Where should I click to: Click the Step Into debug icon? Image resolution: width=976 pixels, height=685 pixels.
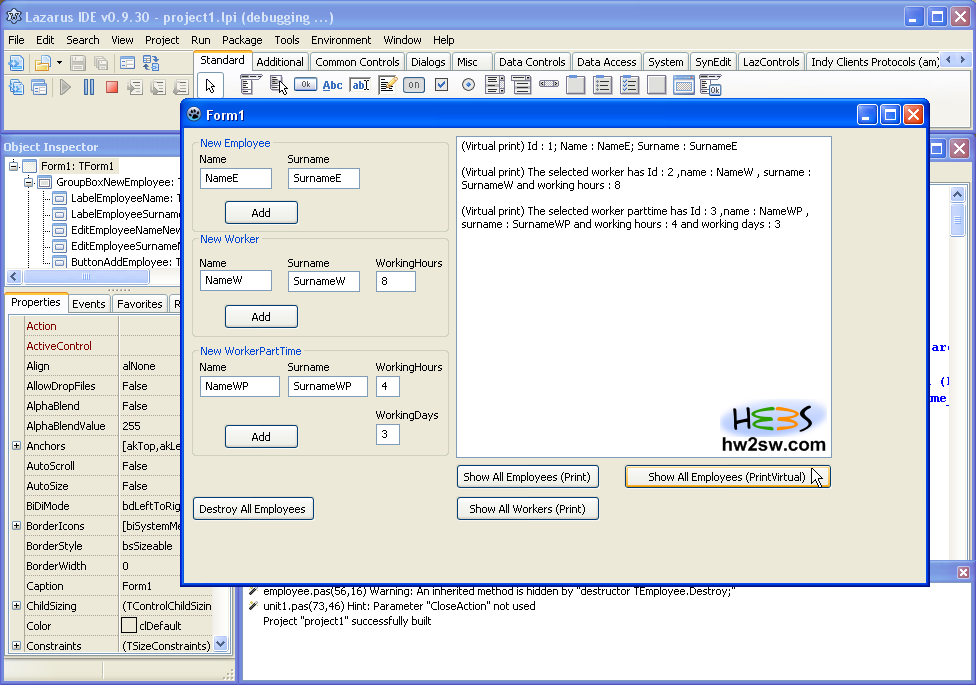[135, 87]
